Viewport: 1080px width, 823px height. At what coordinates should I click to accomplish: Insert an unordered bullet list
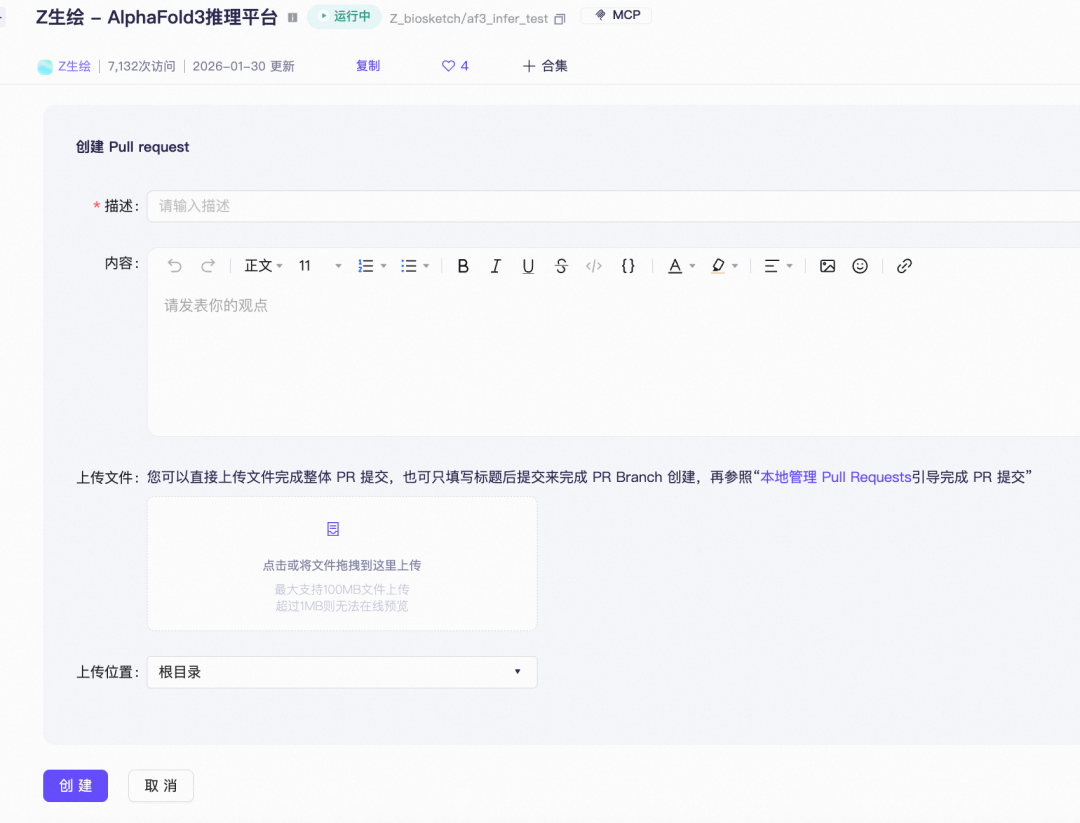click(x=408, y=266)
